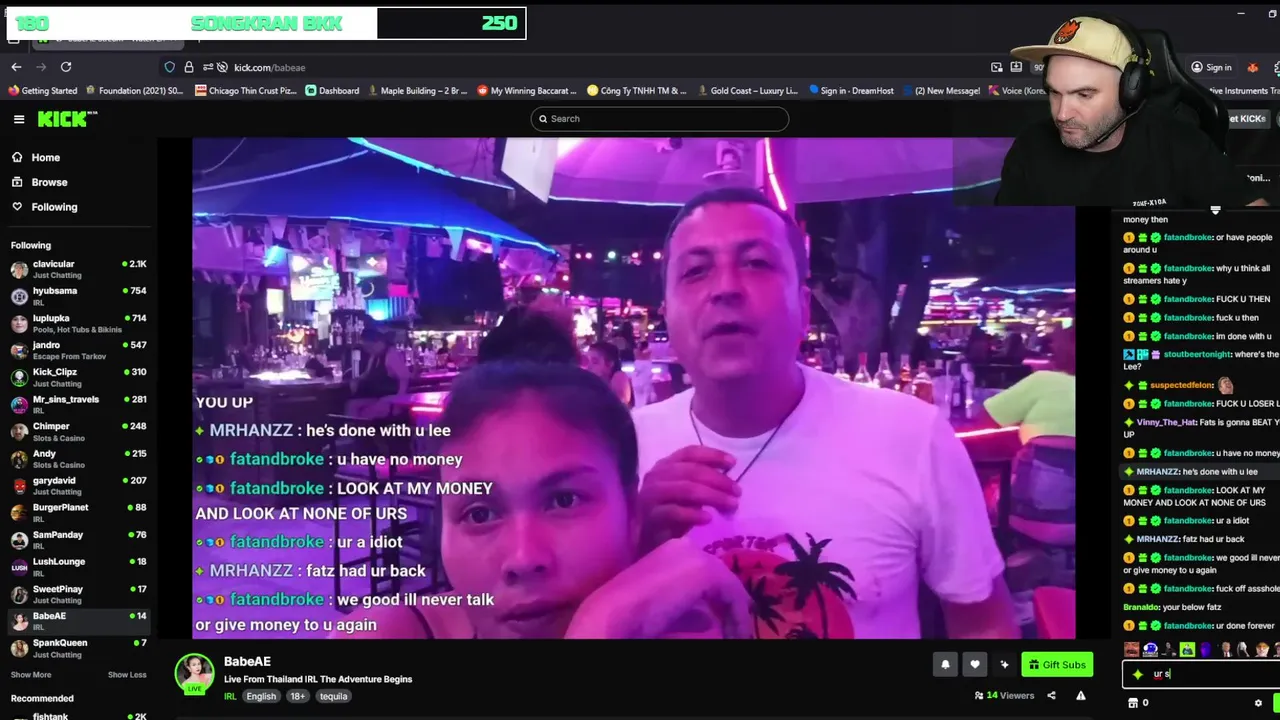The height and width of the screenshot is (720, 1280).
Task: Click the stream video player
Action: tap(633, 388)
